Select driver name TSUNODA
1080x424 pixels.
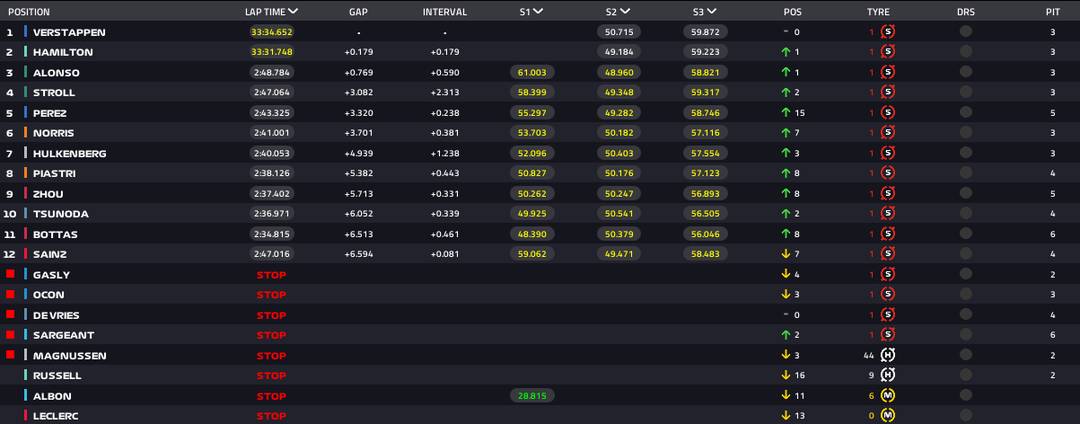(61, 214)
